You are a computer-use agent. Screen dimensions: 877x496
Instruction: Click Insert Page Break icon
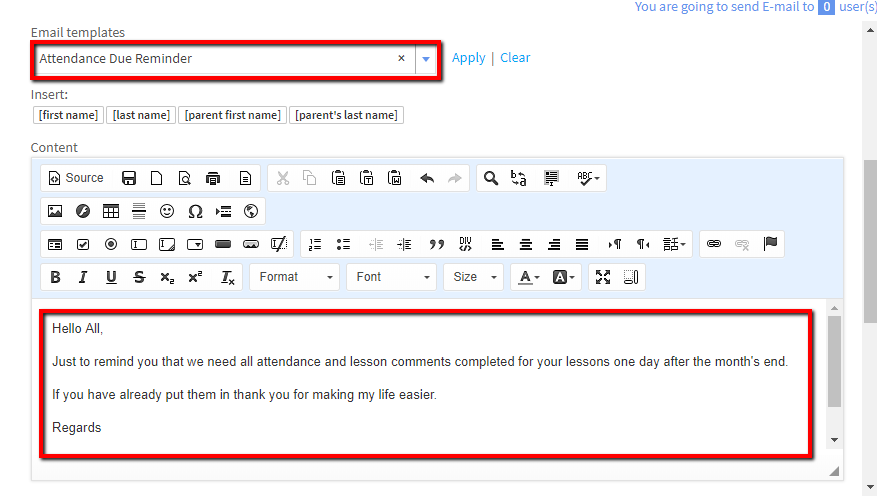(223, 211)
